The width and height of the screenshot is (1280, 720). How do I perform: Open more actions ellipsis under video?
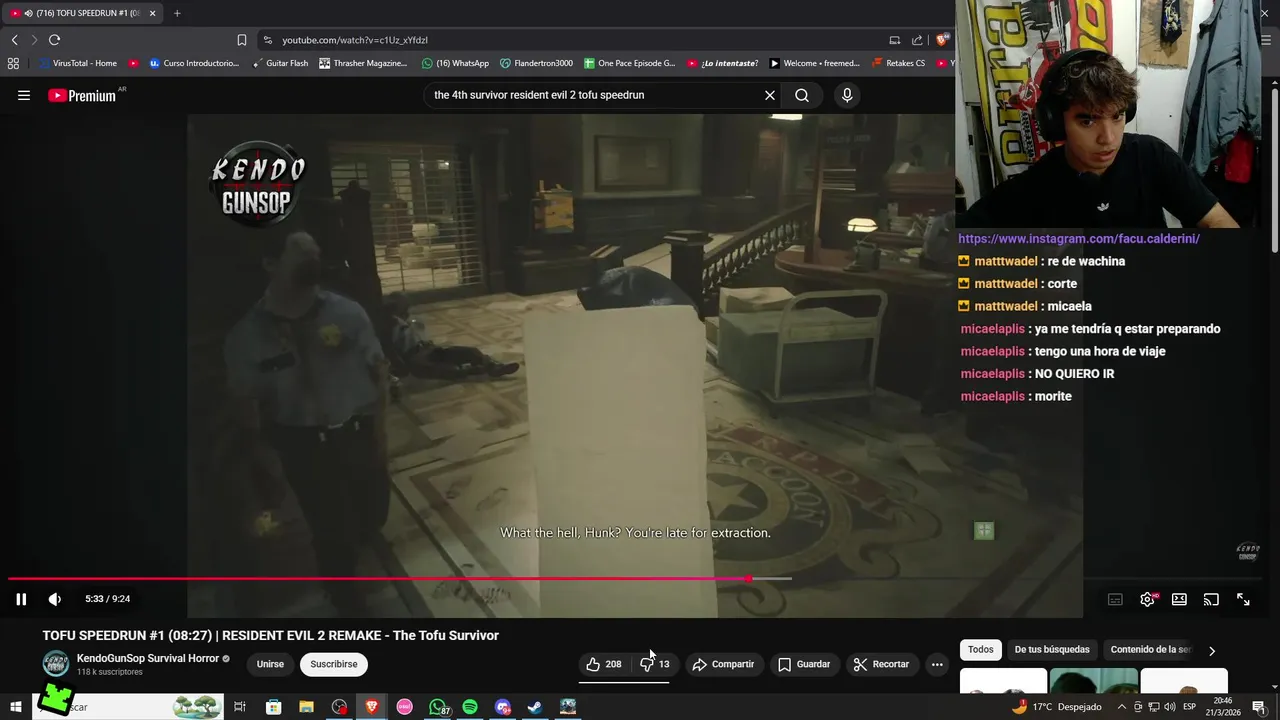(937, 664)
